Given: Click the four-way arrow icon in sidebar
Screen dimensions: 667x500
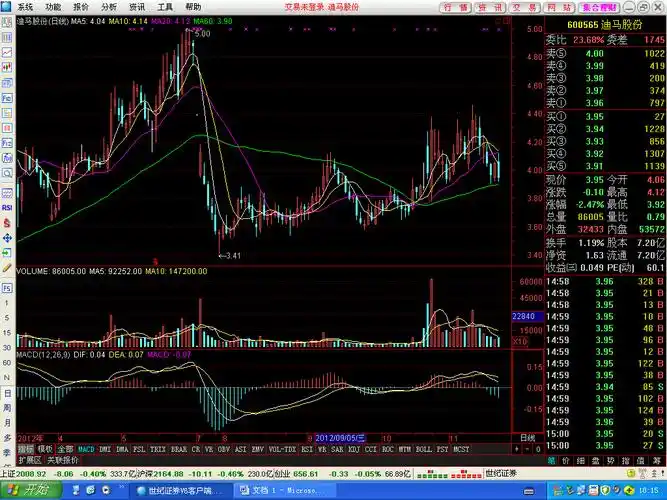Looking at the screenshot, I should pyautogui.click(x=7, y=239).
